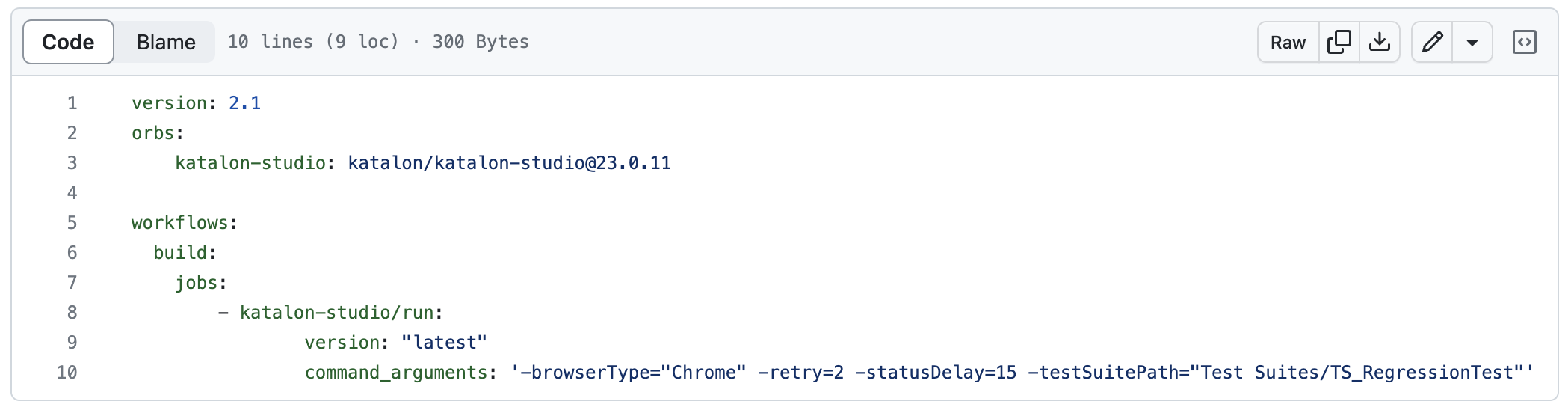Viewport: 1568px width, 410px height.
Task: Click the command_arguments key on line 10
Action: pos(396,373)
